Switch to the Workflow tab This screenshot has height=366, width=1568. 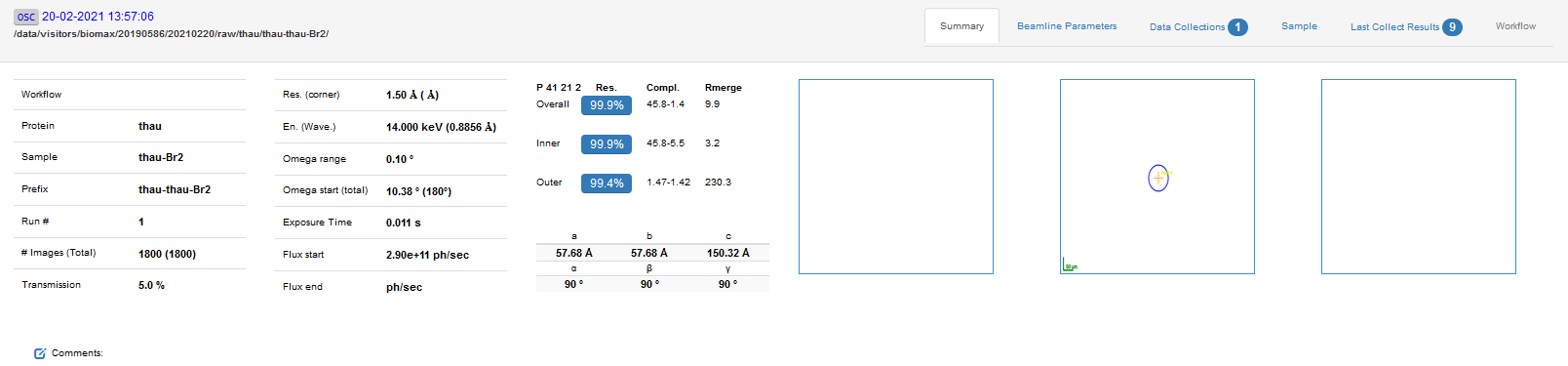click(1515, 26)
